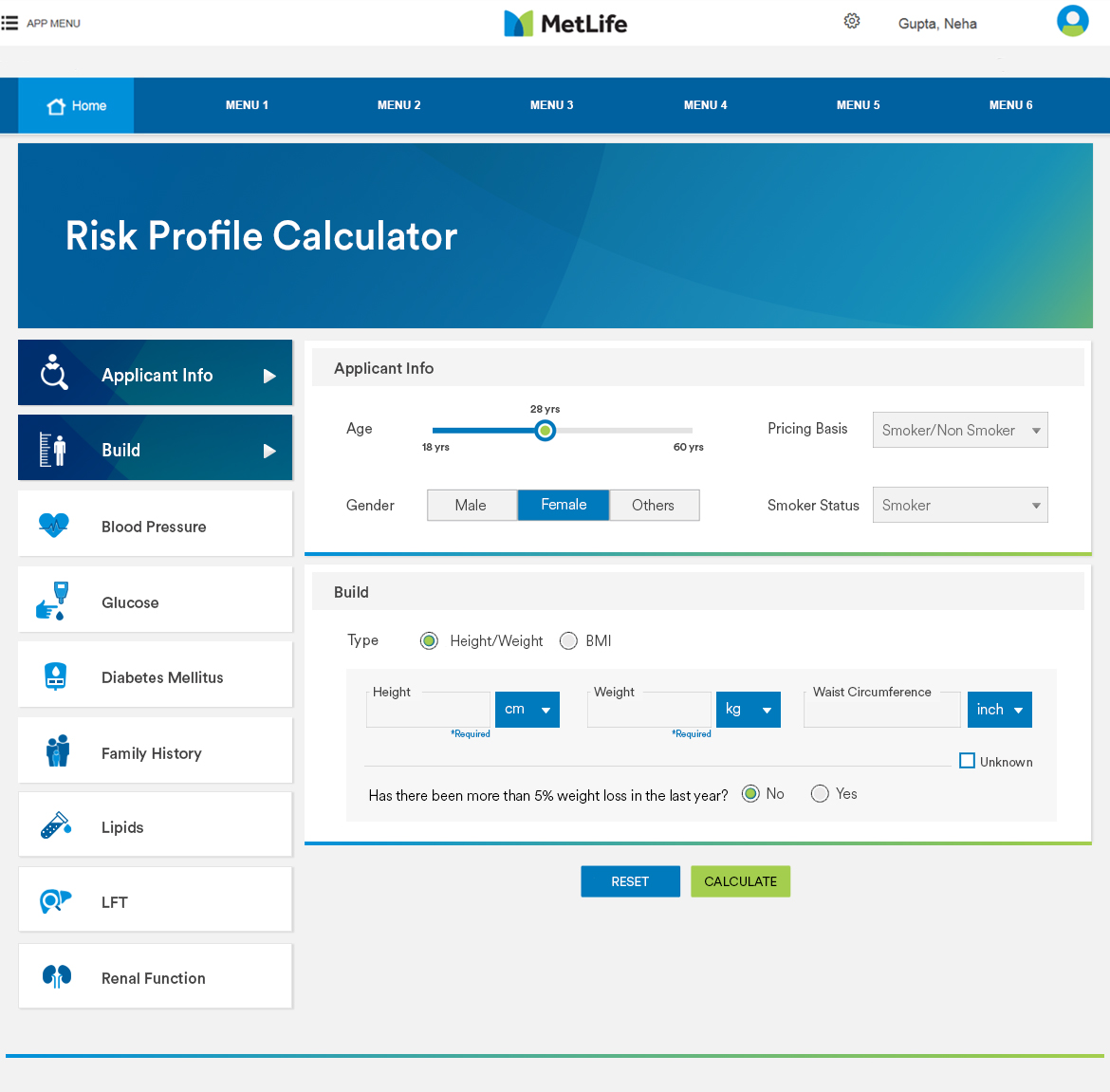Expand the Smoker Status dropdown
This screenshot has width=1110, height=1092.
(x=959, y=506)
